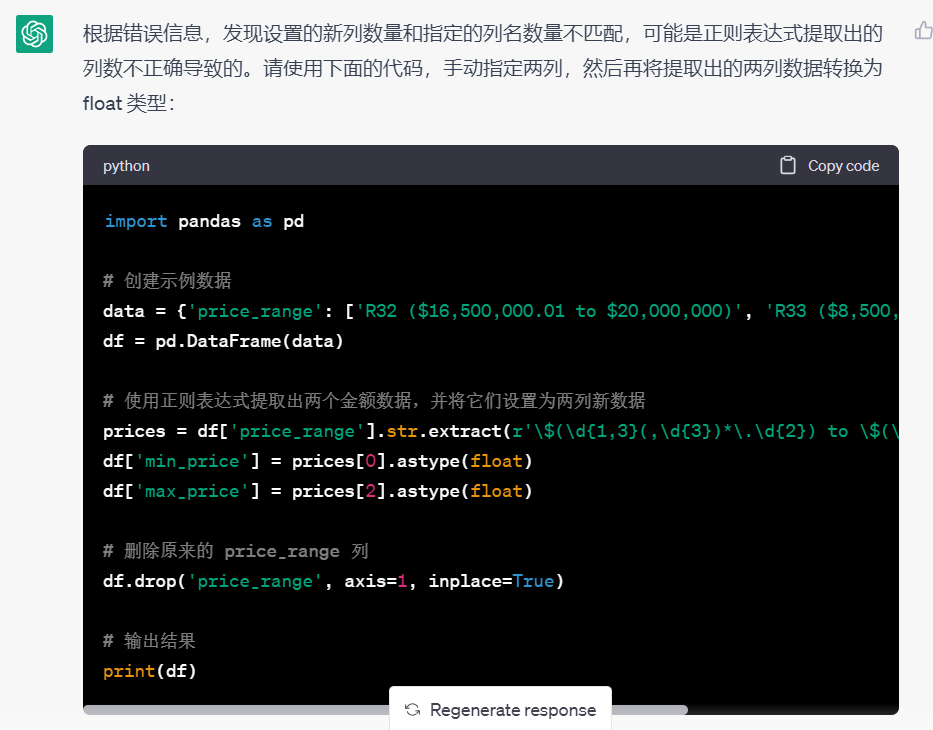
Task: Click the df.drop('price_range' line
Action: point(333,581)
